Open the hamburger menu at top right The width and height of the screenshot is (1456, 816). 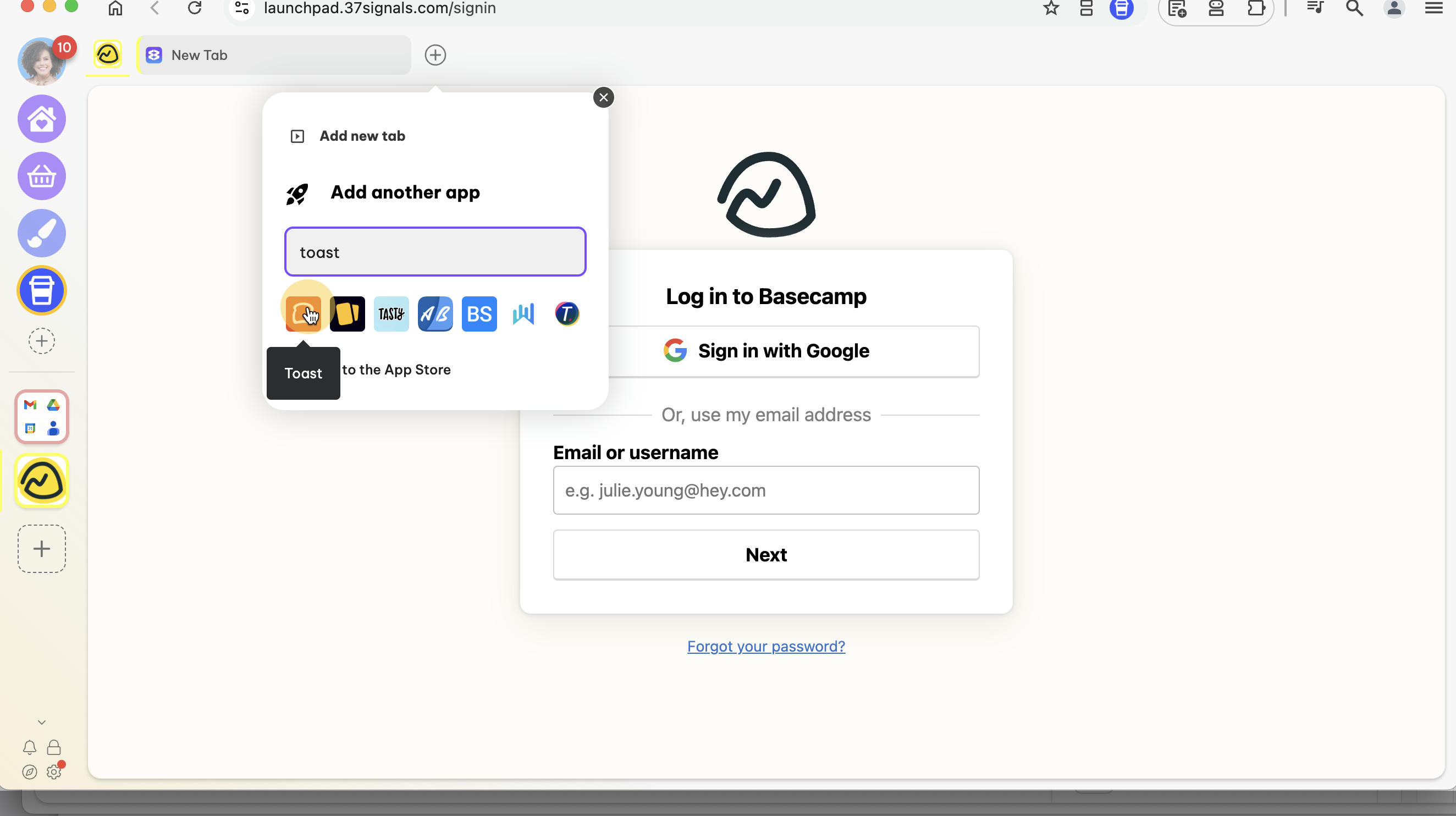point(1434,8)
